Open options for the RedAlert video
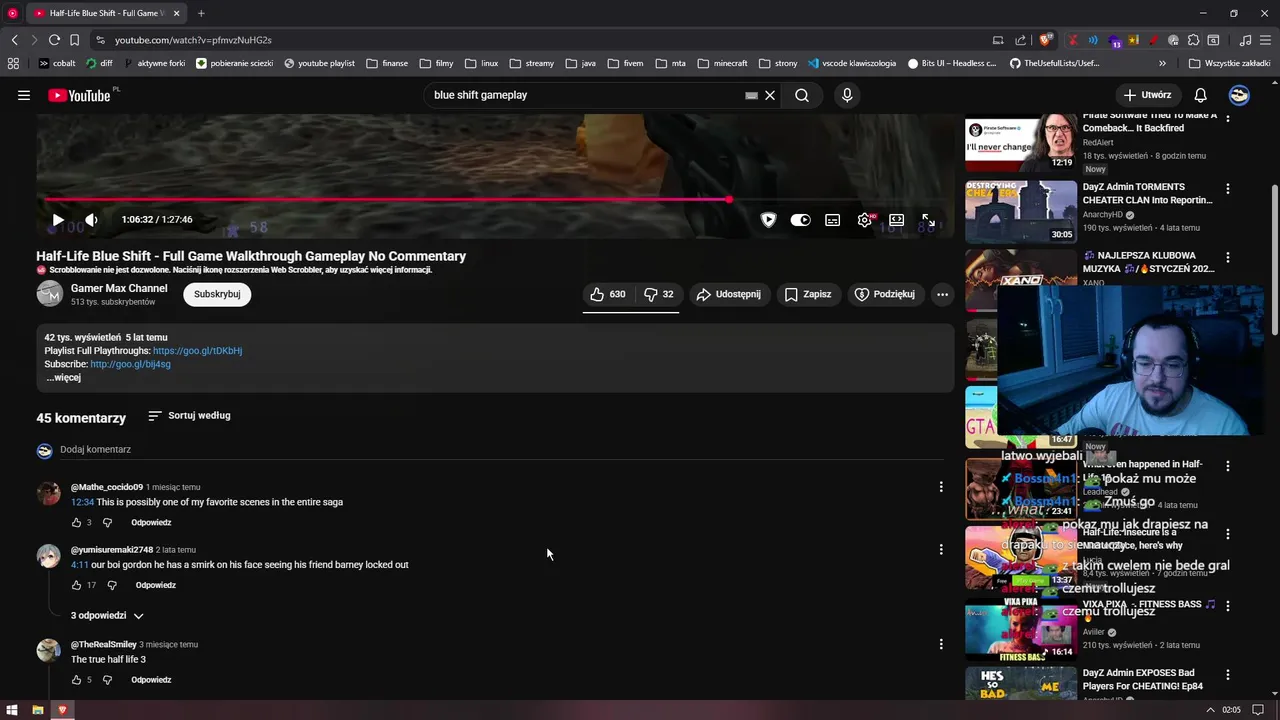The height and width of the screenshot is (720, 1280). tap(1228, 119)
